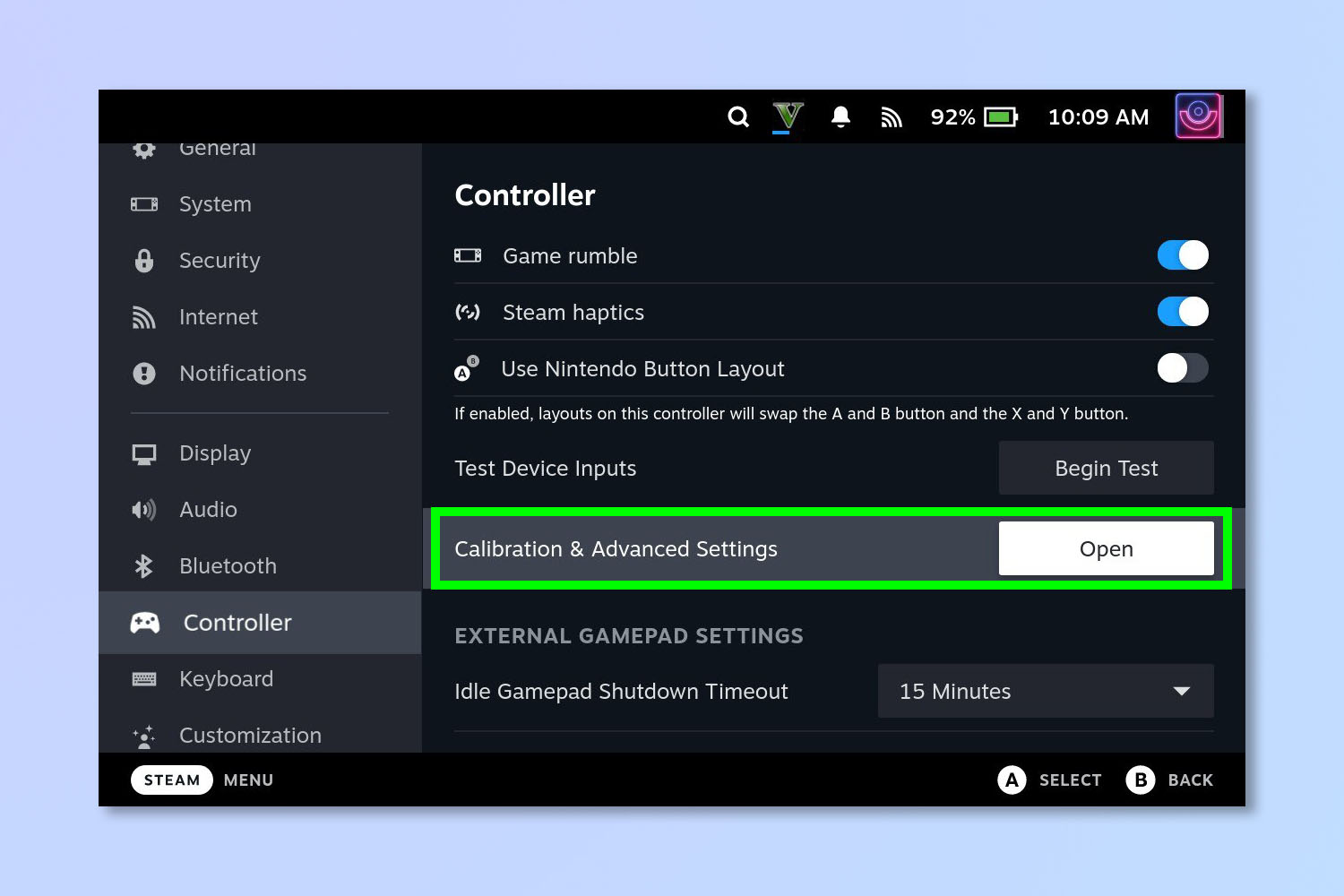The height and width of the screenshot is (896, 1344).
Task: Click the MENU label beside STEAM
Action: pos(248,780)
